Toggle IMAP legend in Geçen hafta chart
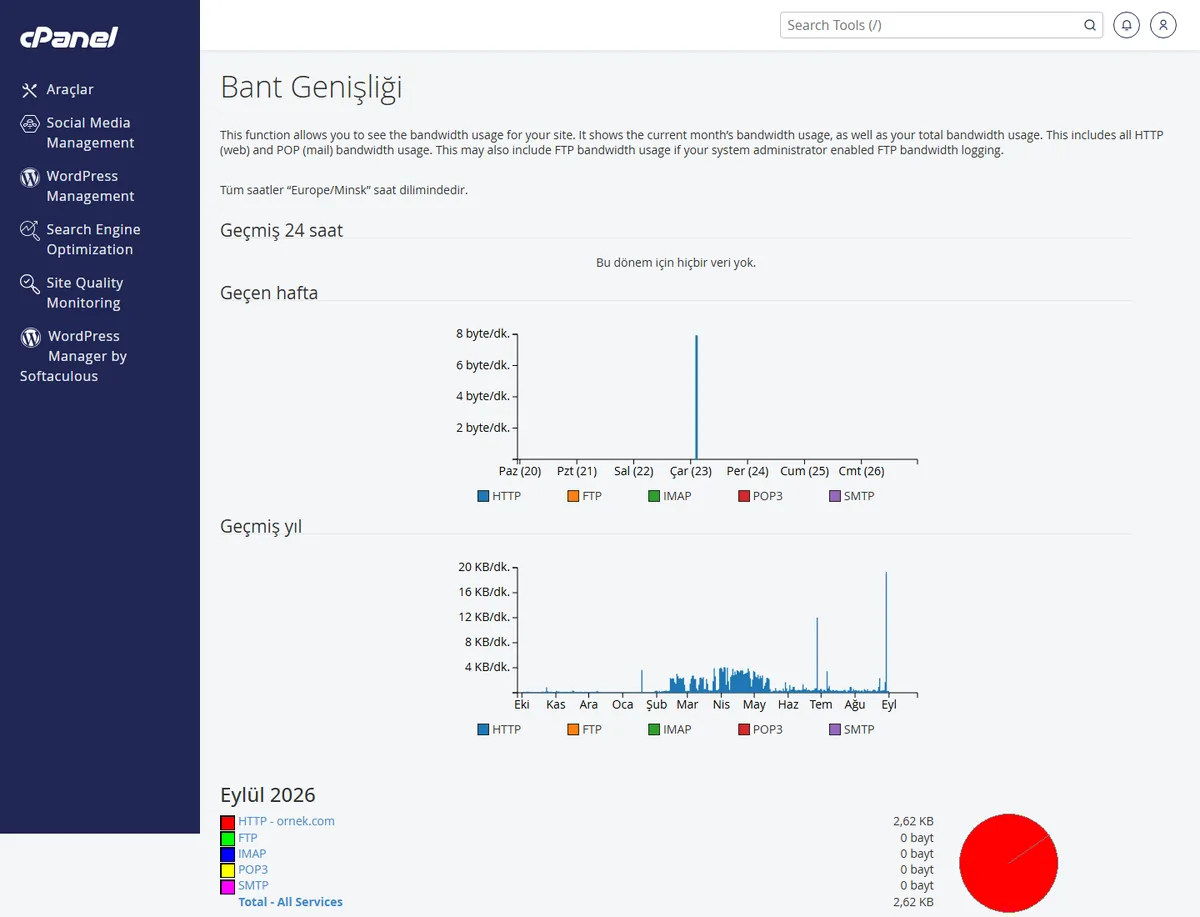The width and height of the screenshot is (1200, 917). tap(670, 496)
